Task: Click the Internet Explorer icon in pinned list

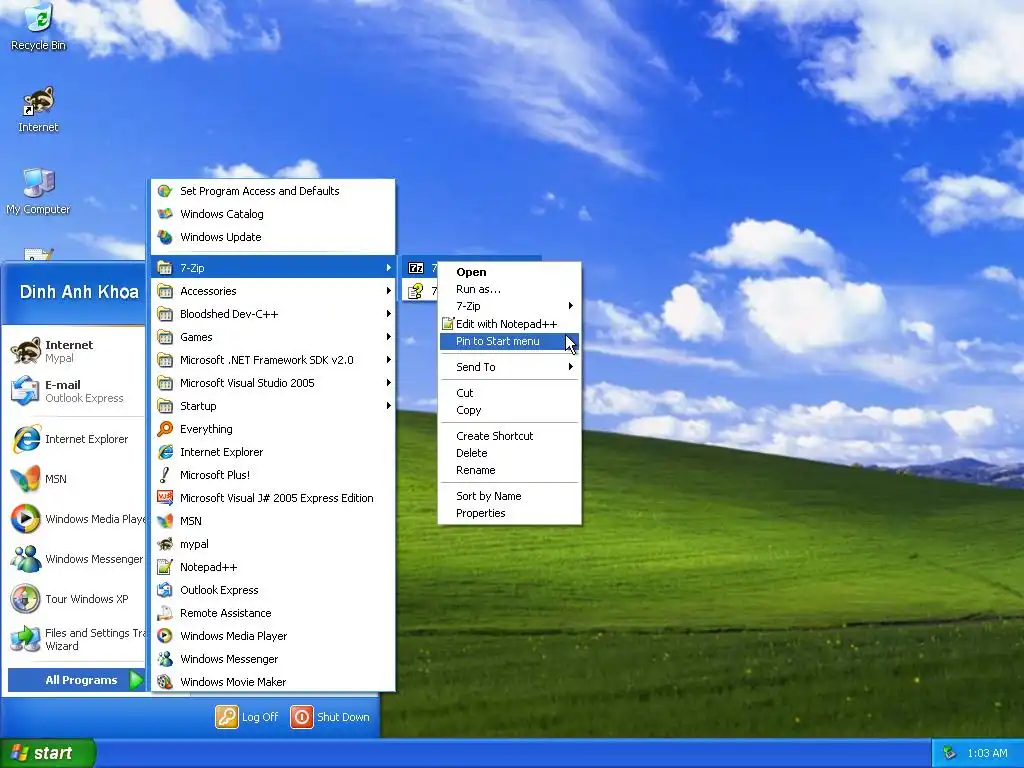Action: 25,439
